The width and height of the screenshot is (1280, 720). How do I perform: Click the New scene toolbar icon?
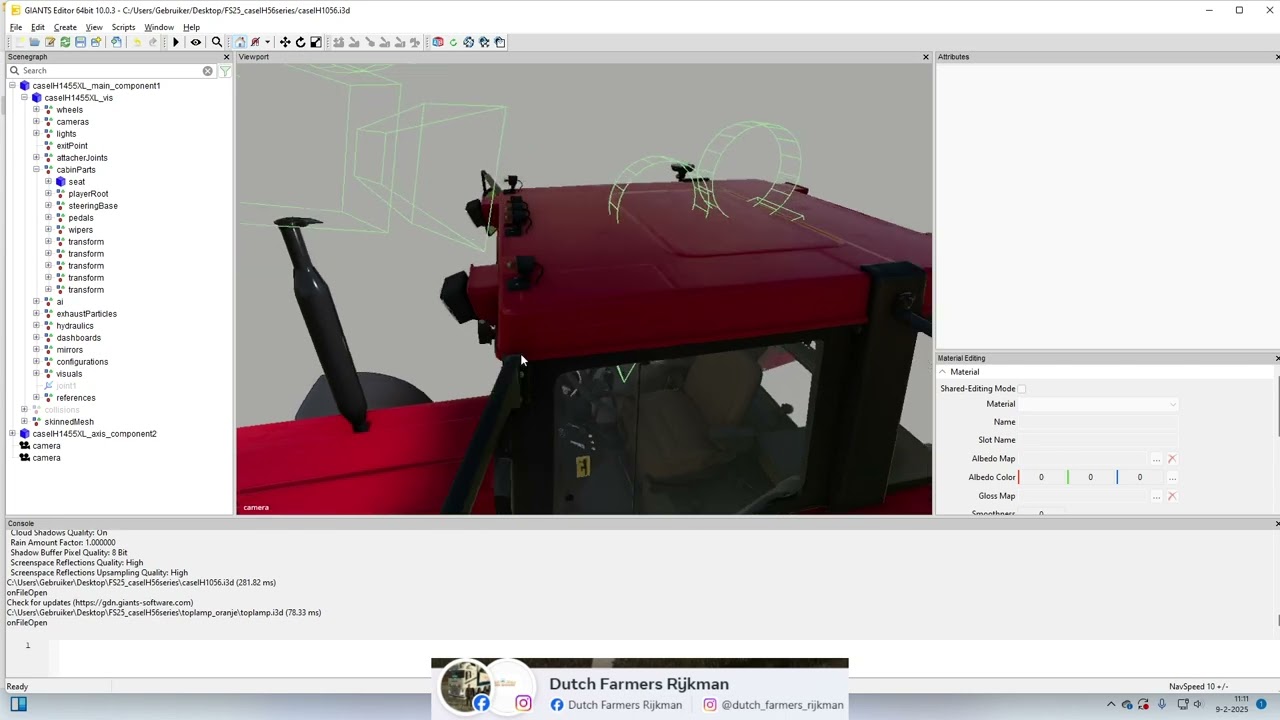19,42
